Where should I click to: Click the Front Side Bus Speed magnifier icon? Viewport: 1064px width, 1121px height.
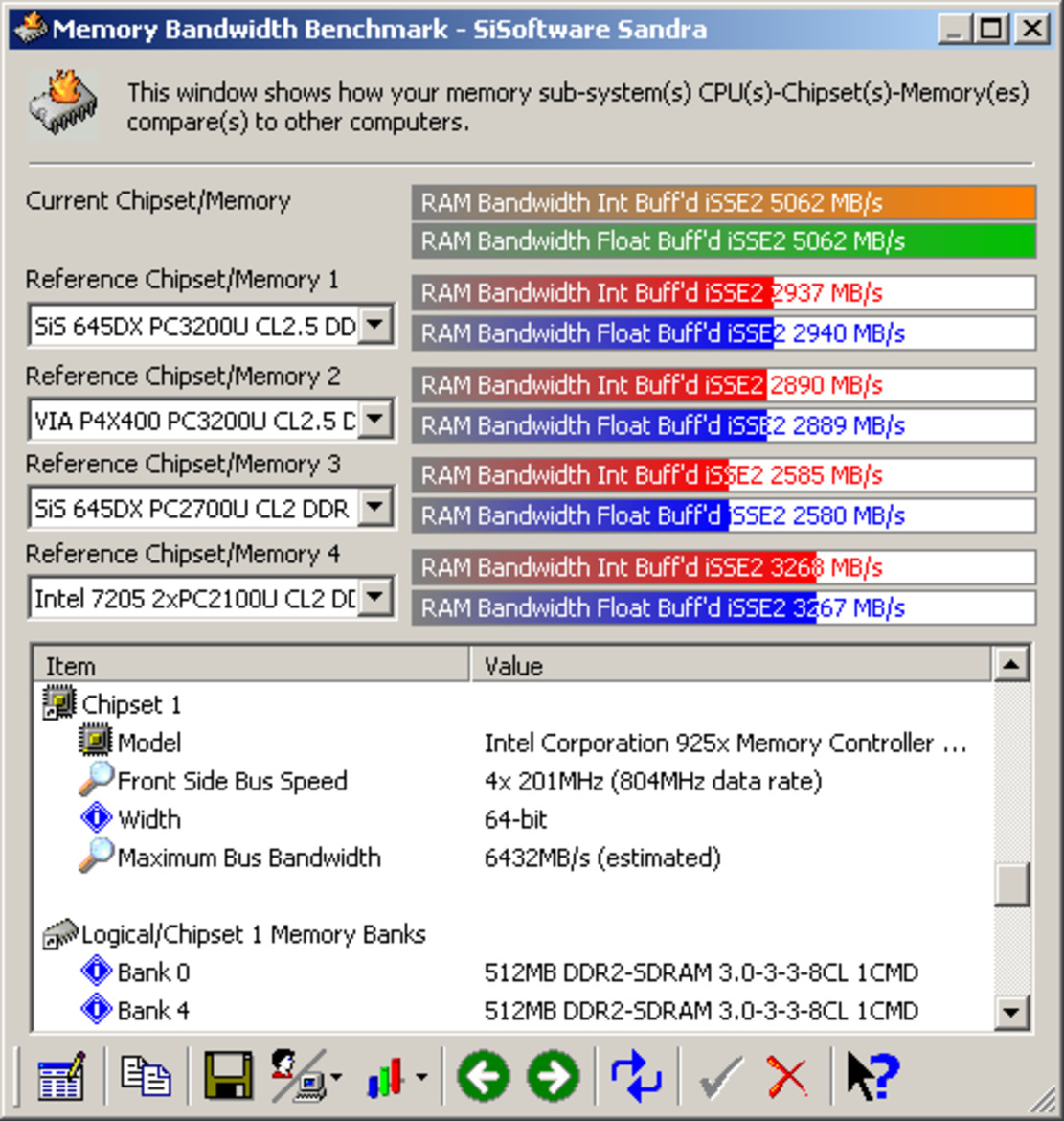click(x=96, y=779)
